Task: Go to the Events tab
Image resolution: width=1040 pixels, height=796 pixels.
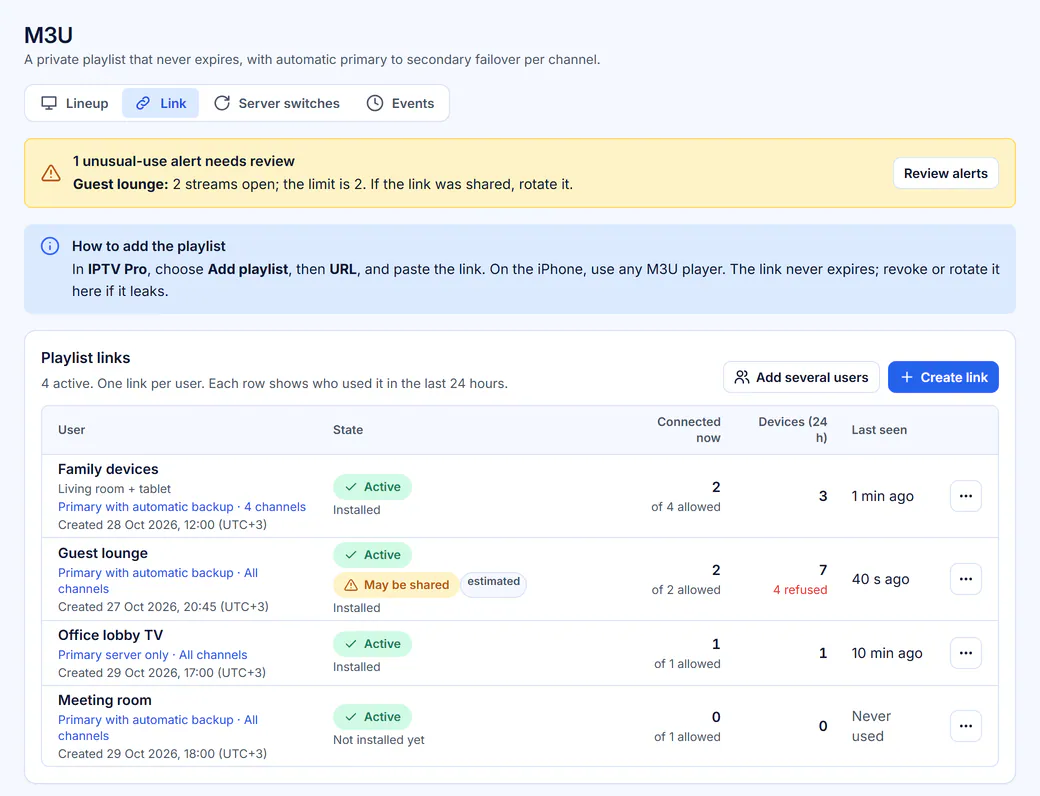Action: (x=400, y=103)
